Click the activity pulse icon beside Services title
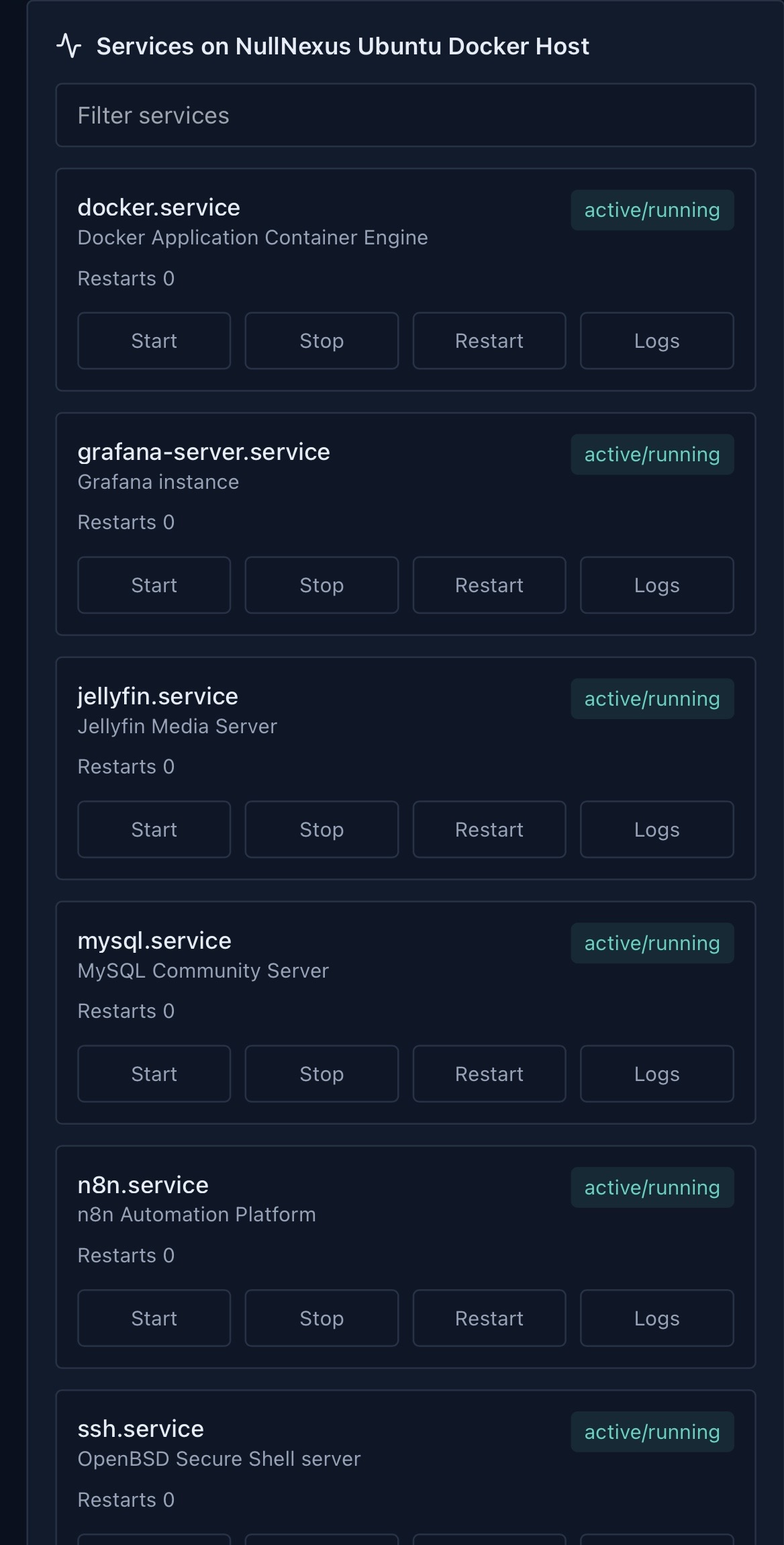Viewport: 784px width, 1545px height. 69,46
